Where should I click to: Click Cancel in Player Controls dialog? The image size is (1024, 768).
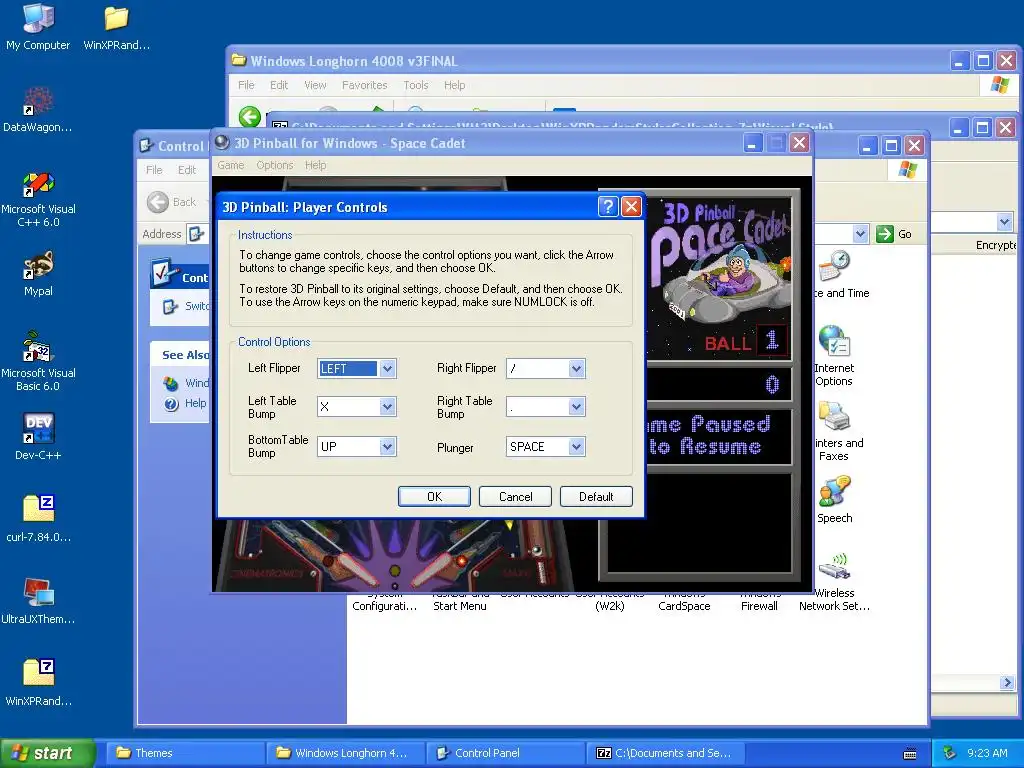click(515, 496)
